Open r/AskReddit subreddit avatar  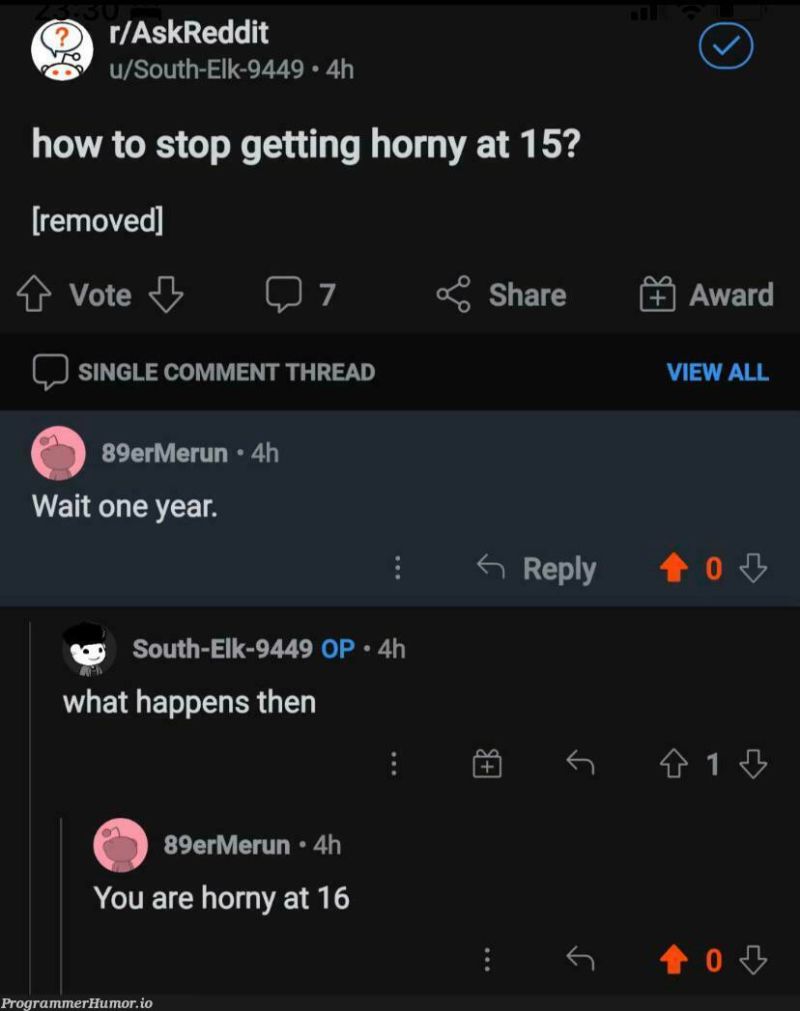point(62,50)
